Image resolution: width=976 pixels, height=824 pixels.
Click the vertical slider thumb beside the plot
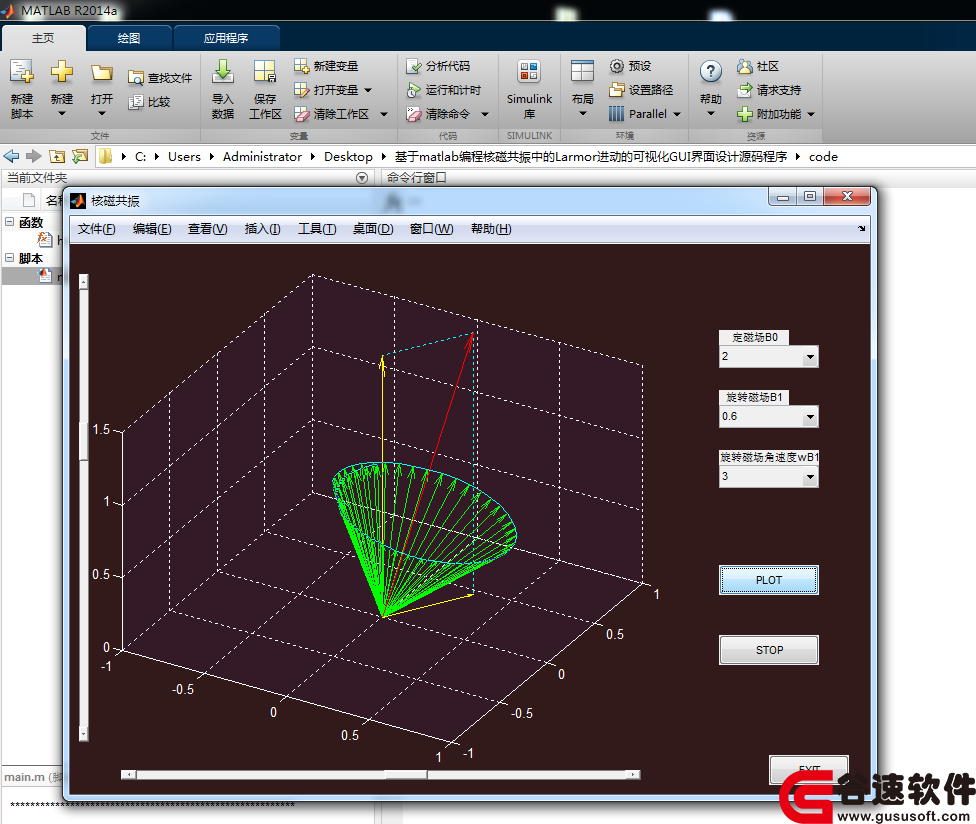83,441
